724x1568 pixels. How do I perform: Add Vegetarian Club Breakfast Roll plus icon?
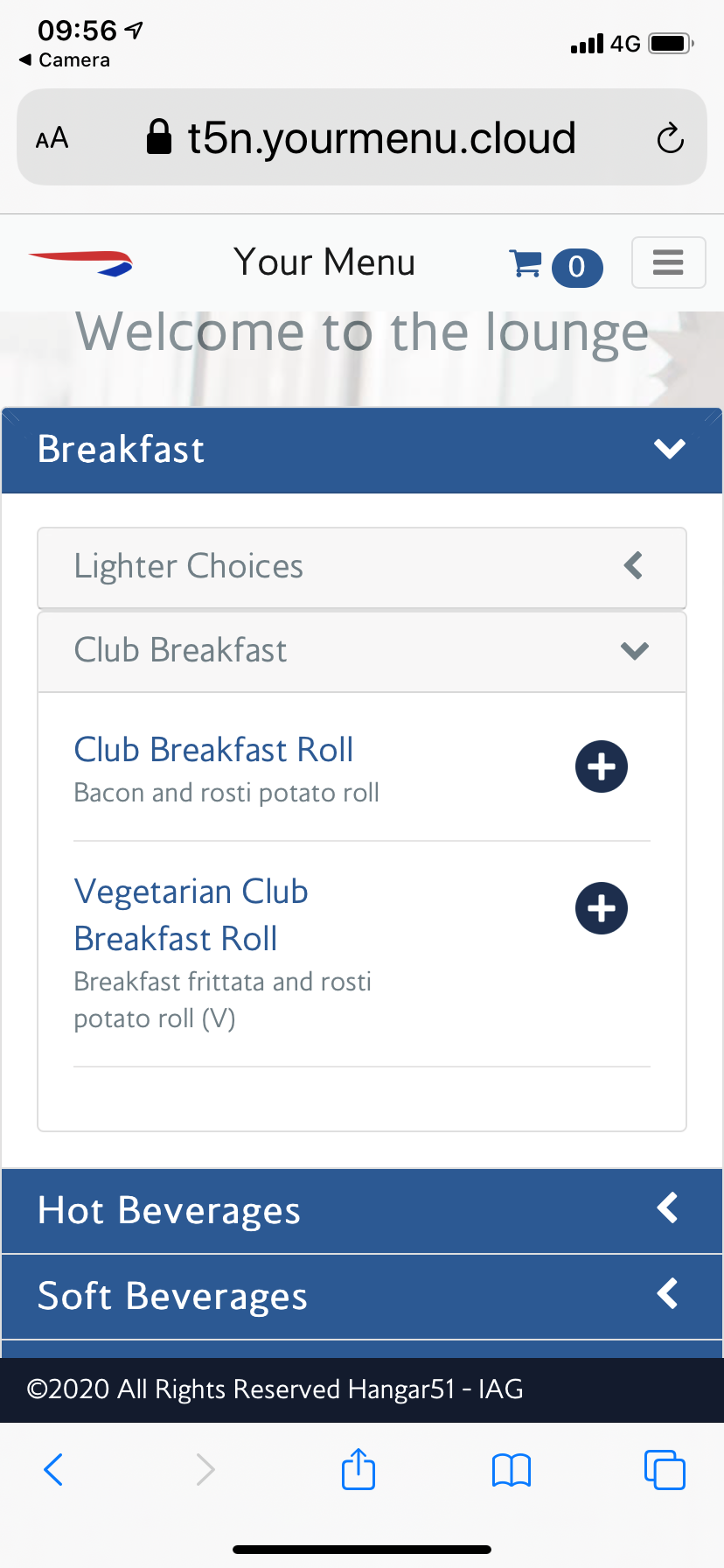pos(601,908)
